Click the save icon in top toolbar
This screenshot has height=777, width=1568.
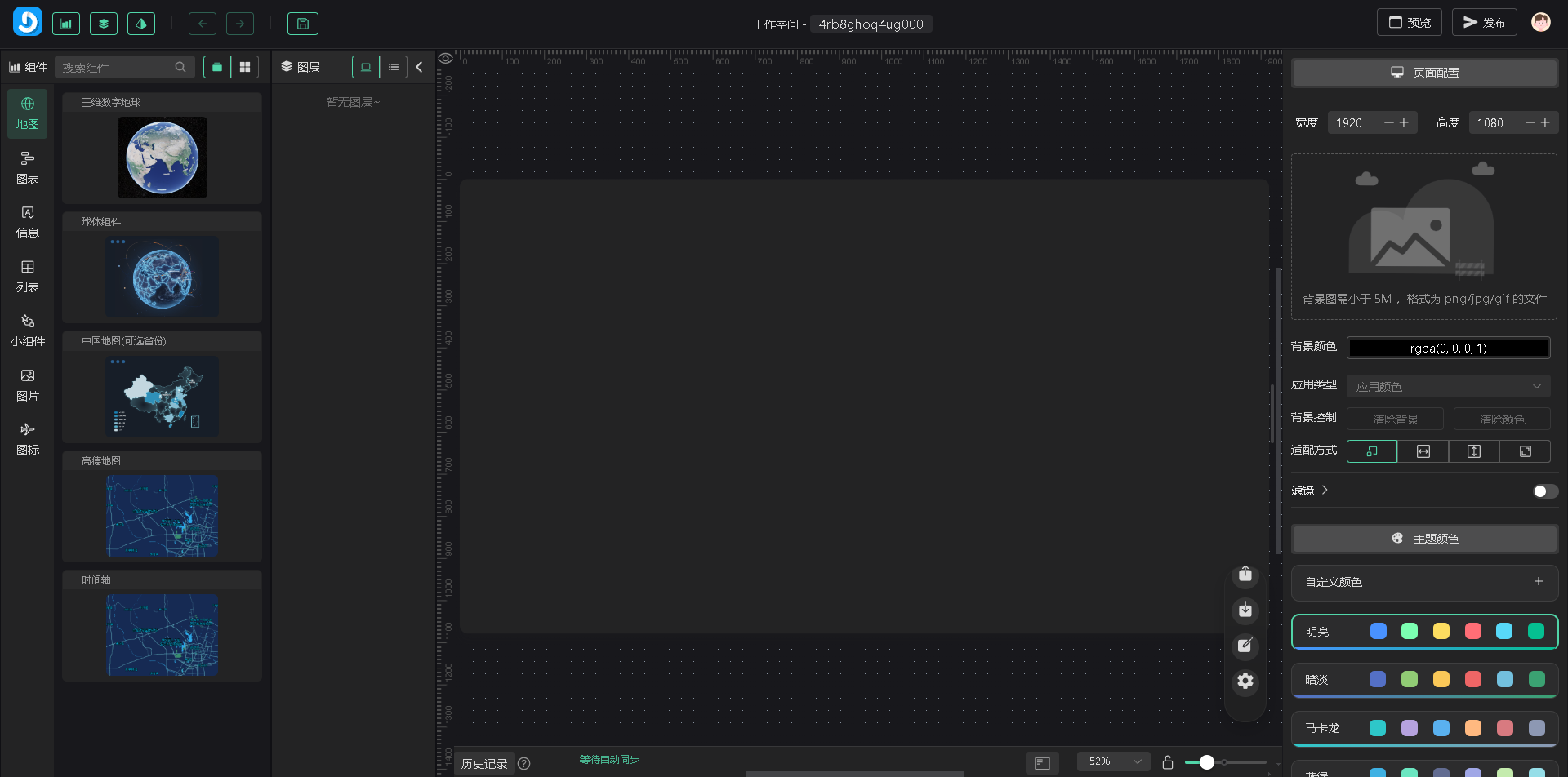pos(302,24)
